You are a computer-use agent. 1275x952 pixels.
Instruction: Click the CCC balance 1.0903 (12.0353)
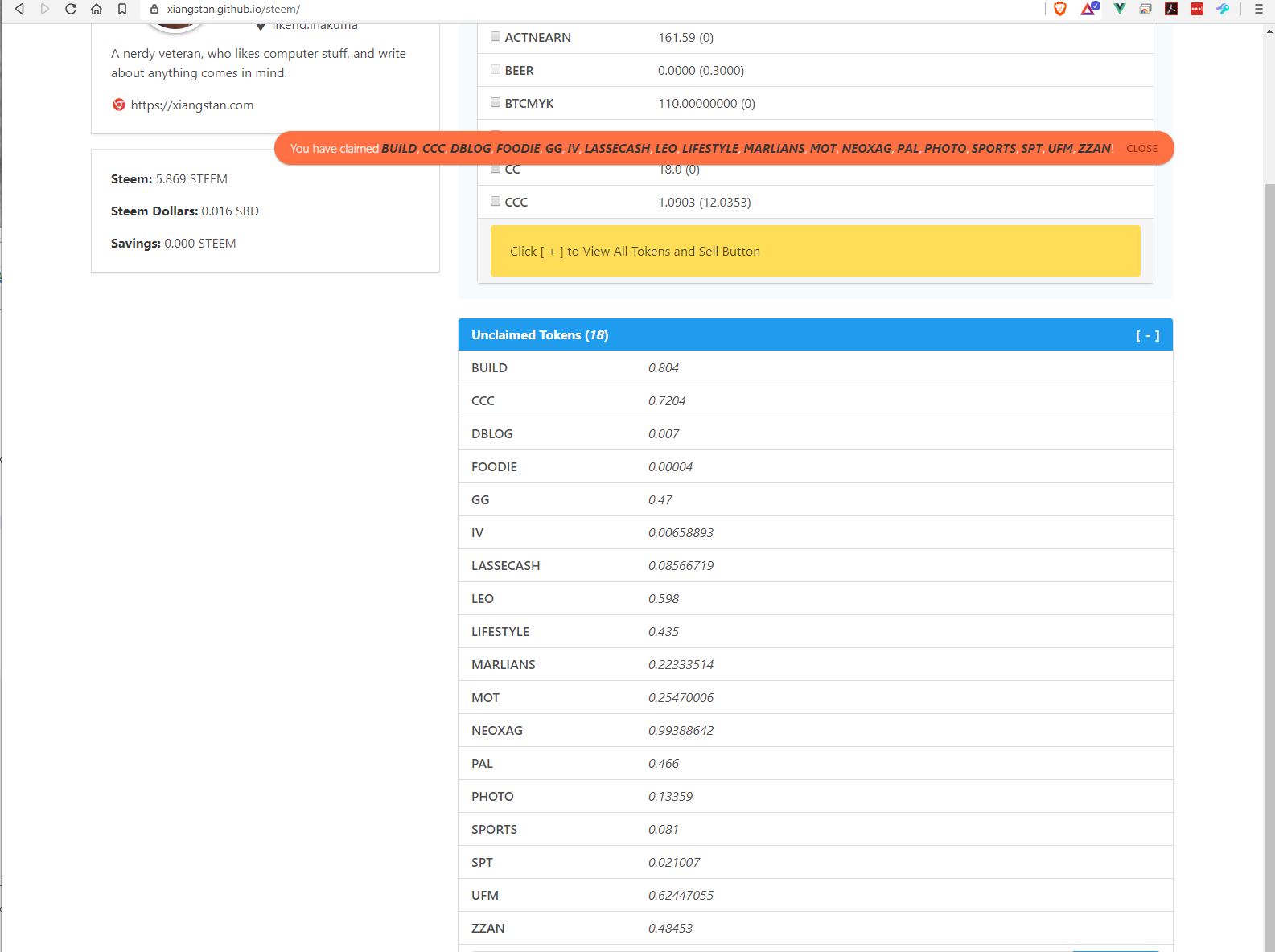click(704, 202)
